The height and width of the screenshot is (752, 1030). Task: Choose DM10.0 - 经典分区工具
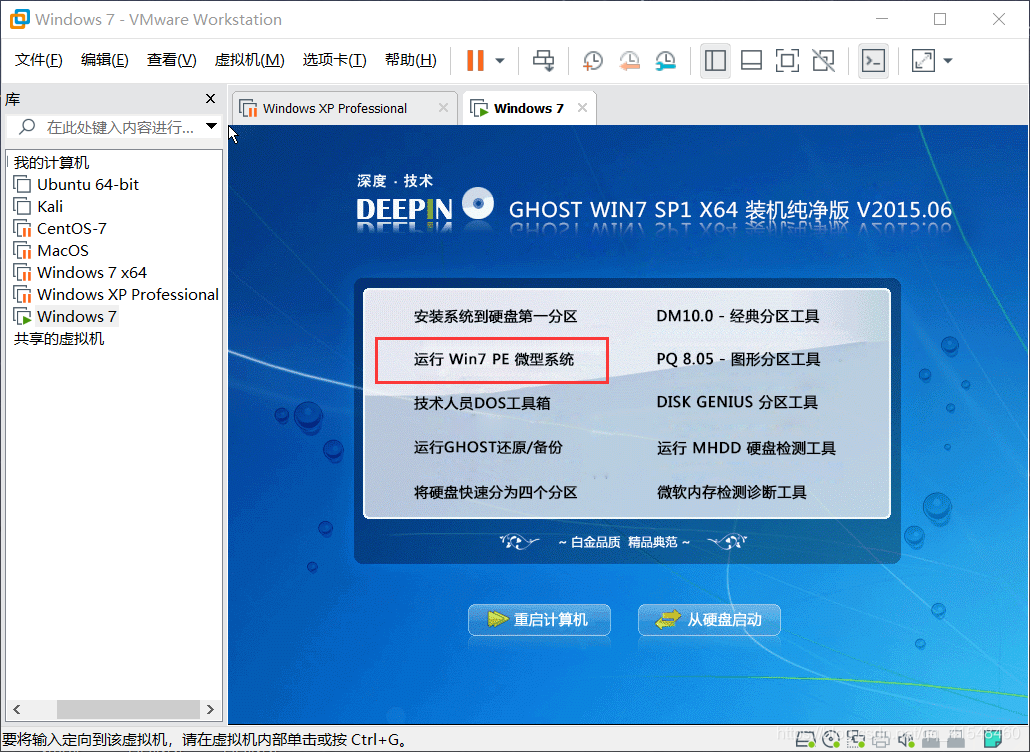(738, 317)
